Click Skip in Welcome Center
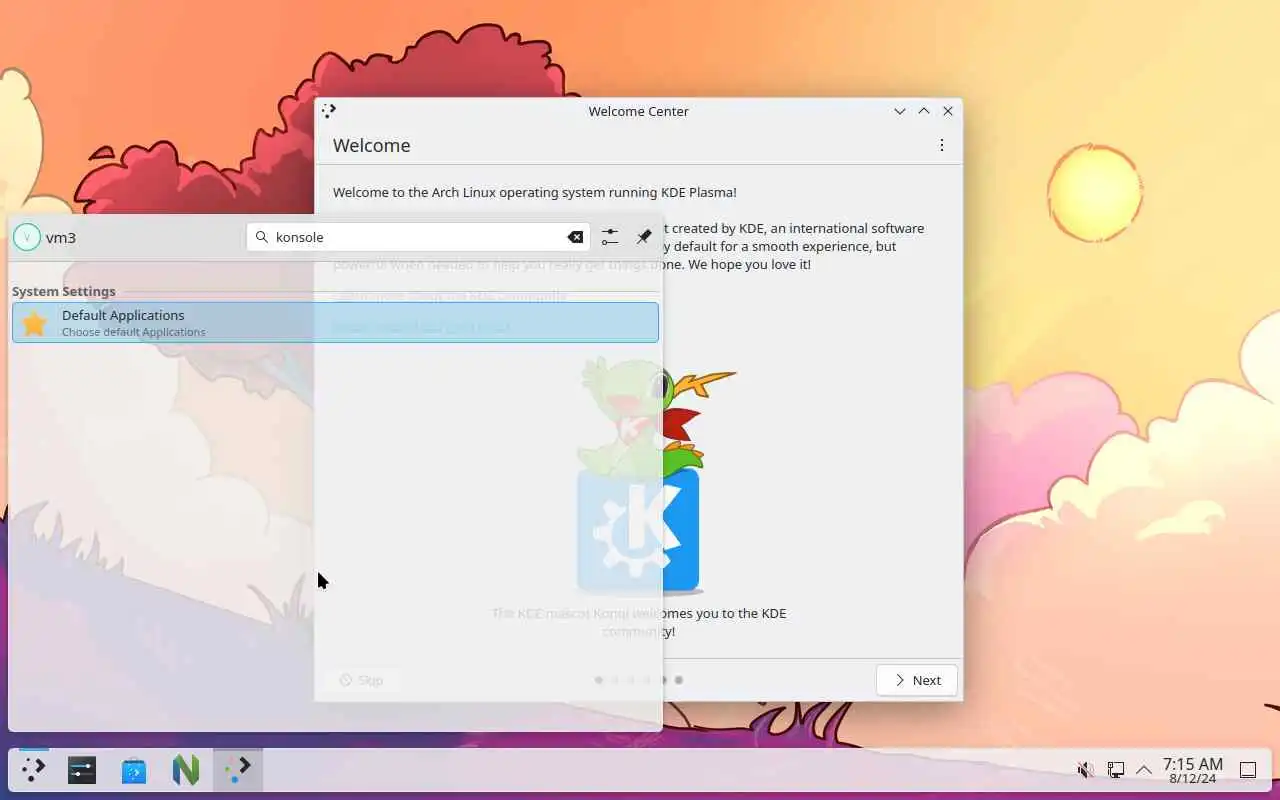The width and height of the screenshot is (1280, 800). 361,680
